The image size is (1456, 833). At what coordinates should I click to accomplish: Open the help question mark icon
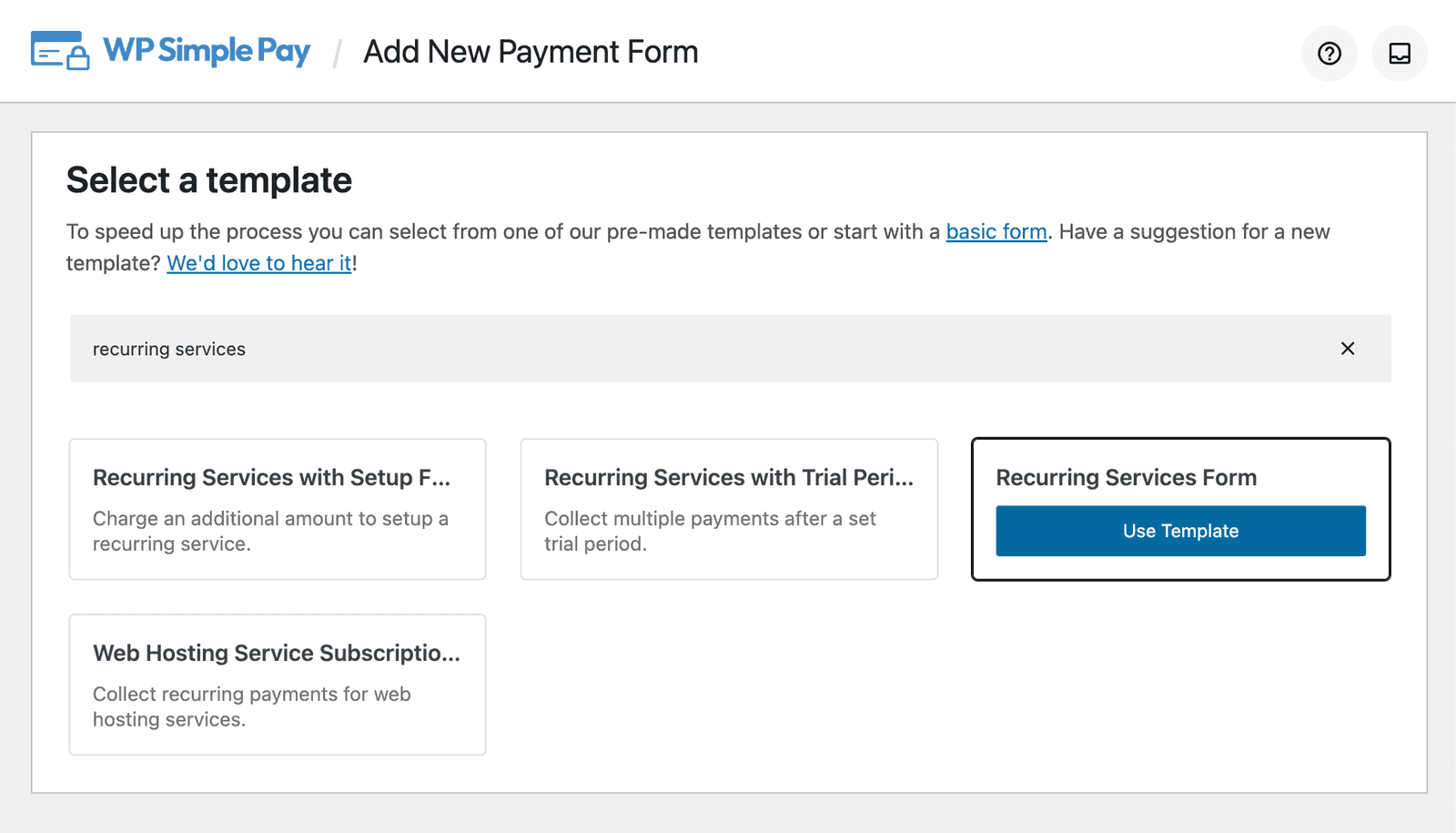pyautogui.click(x=1329, y=54)
